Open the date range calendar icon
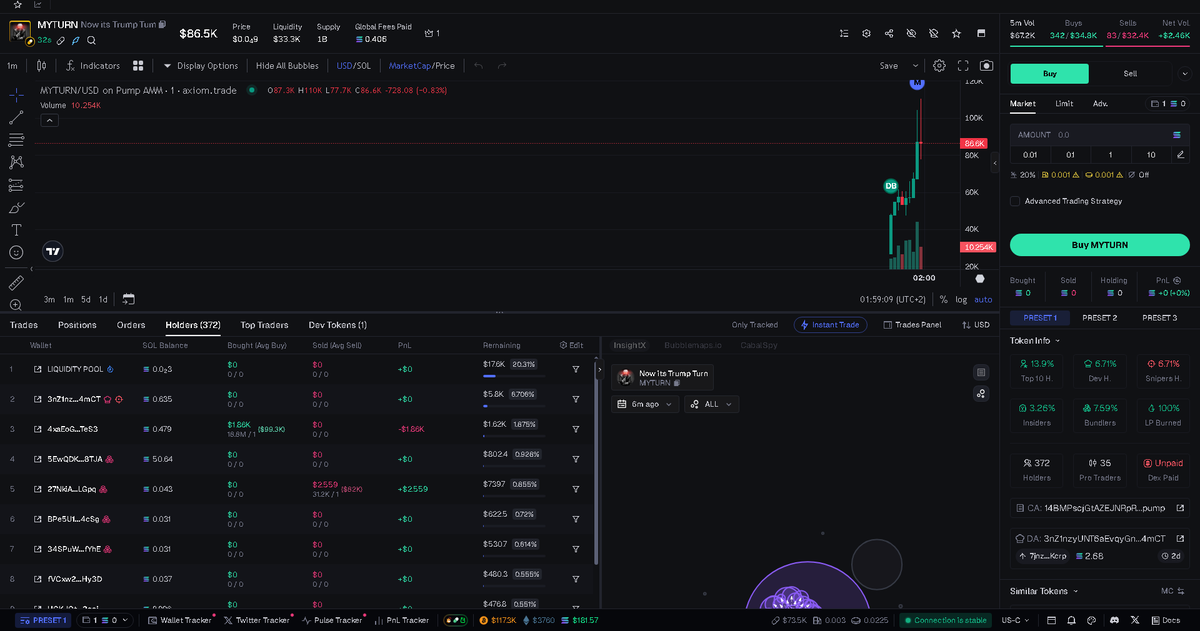 point(129,299)
